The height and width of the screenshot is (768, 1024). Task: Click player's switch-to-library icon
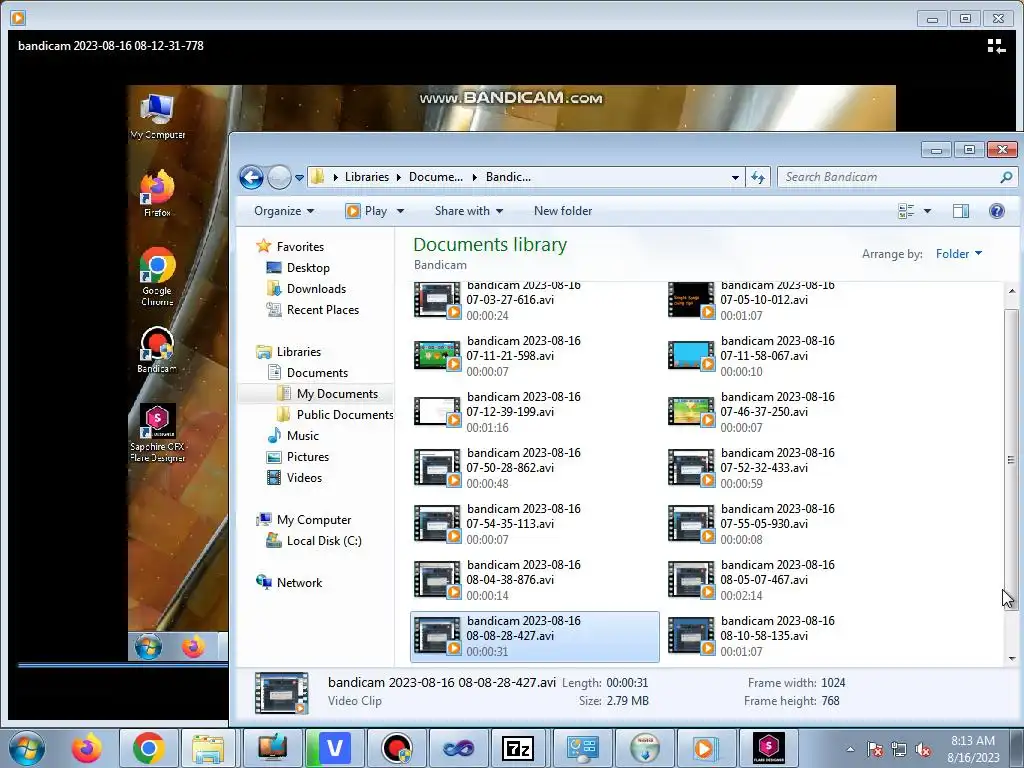pyautogui.click(x=996, y=46)
